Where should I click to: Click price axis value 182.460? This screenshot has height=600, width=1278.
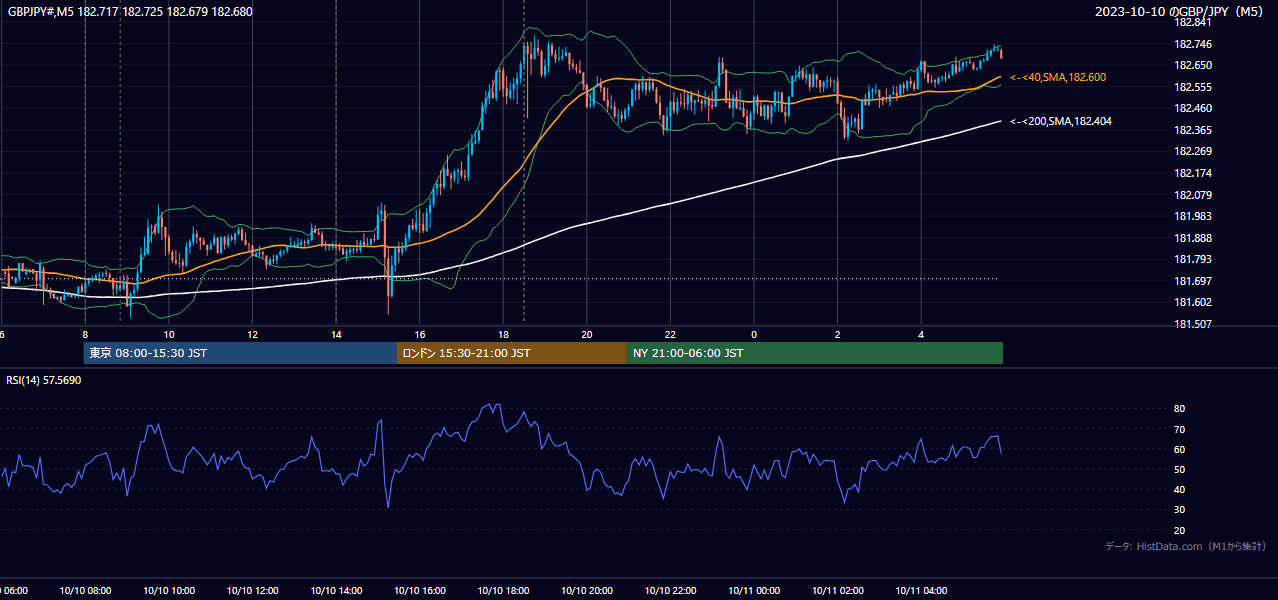[x=1192, y=108]
